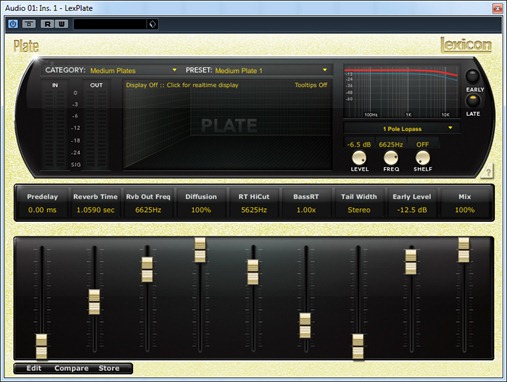Viewport: 507px width, 382px height.
Task: Click the Tail Width fader handle
Action: click(x=358, y=347)
